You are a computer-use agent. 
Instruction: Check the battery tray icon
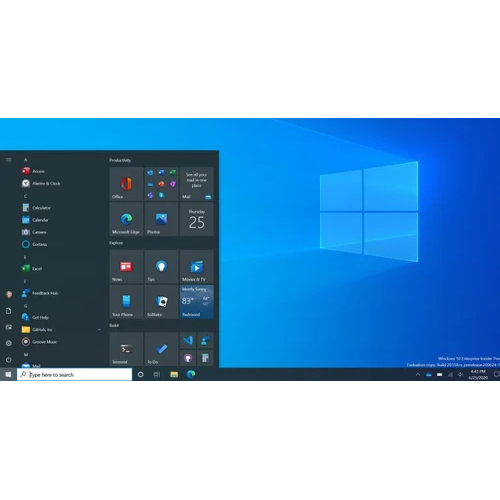point(440,375)
